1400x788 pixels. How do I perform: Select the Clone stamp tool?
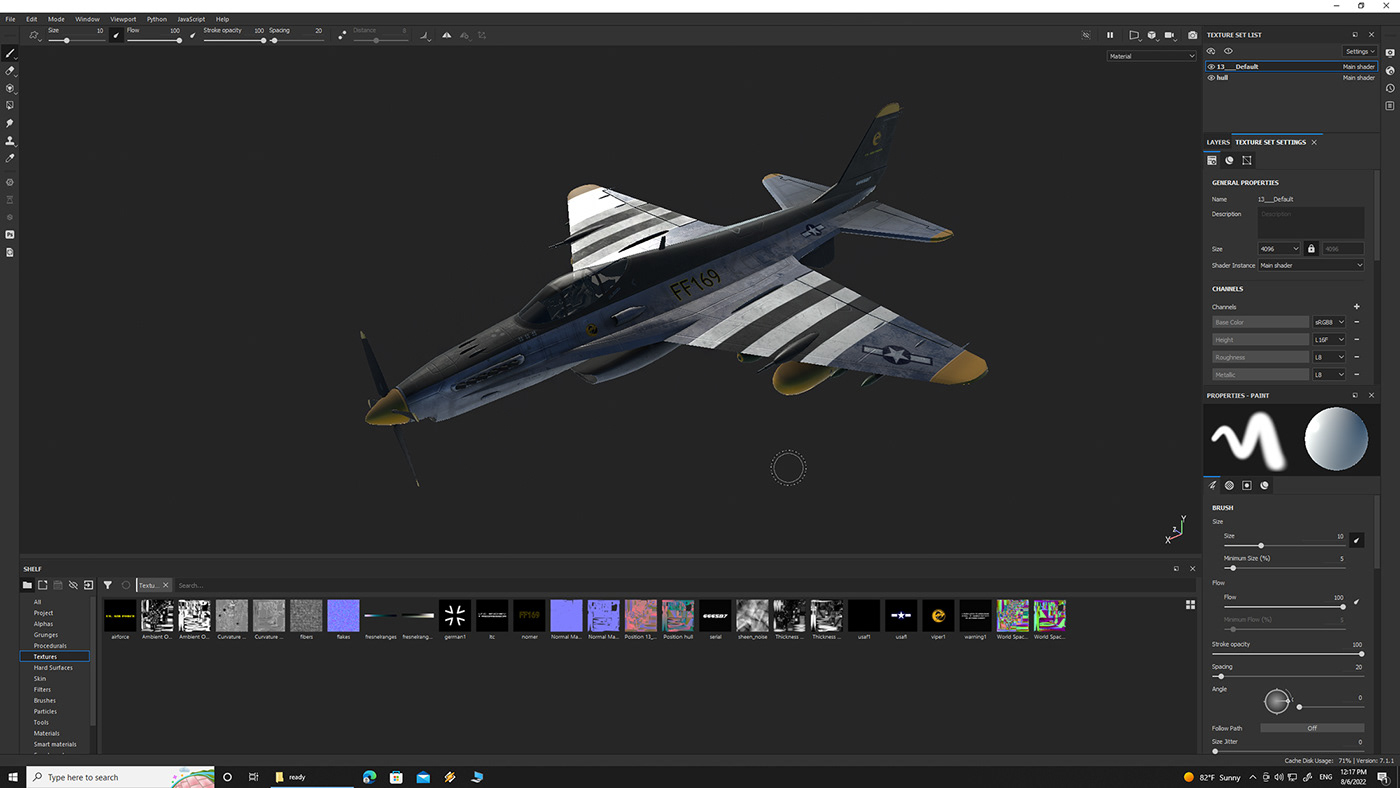pyautogui.click(x=10, y=140)
